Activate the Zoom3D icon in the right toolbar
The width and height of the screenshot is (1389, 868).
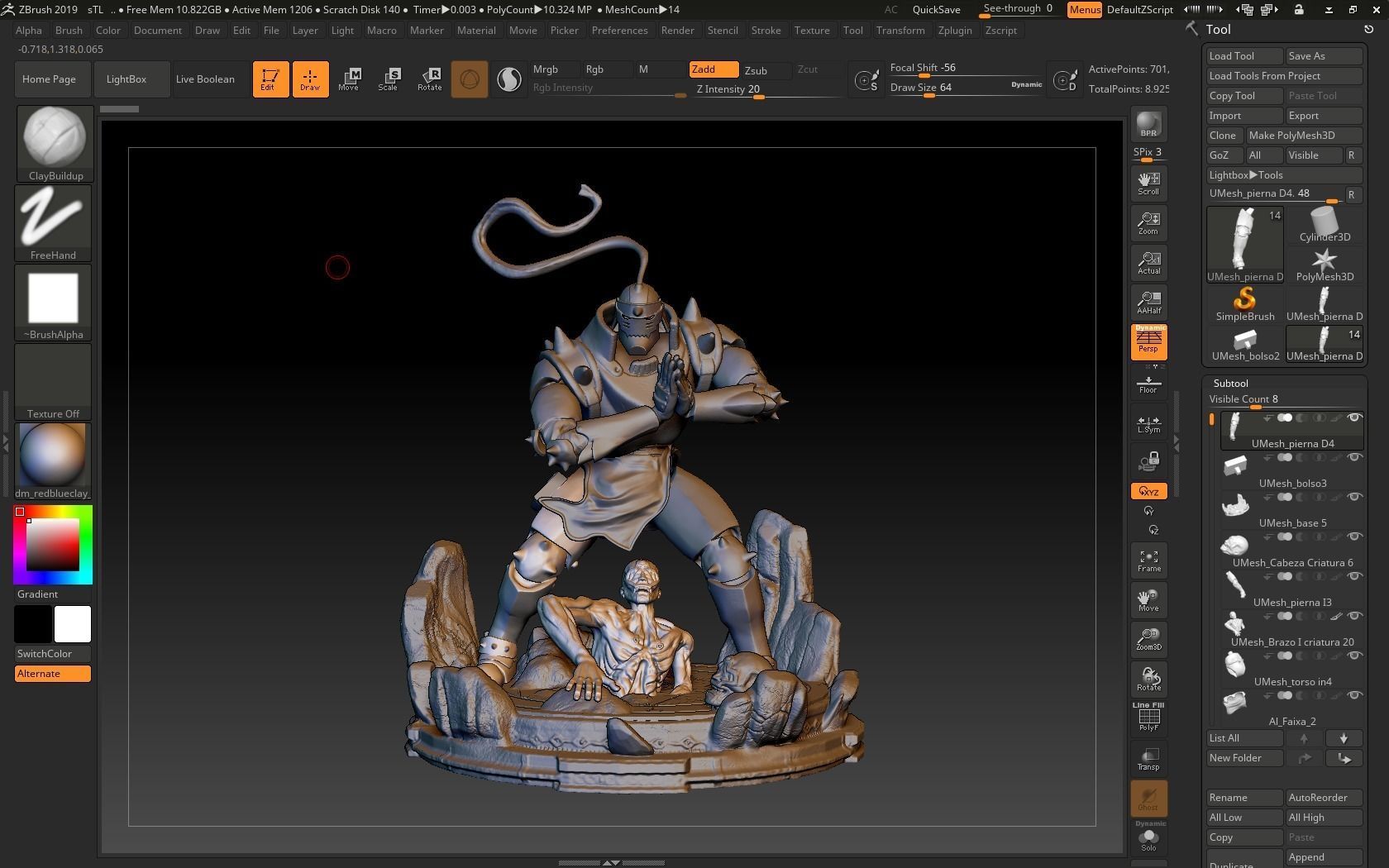[1148, 638]
